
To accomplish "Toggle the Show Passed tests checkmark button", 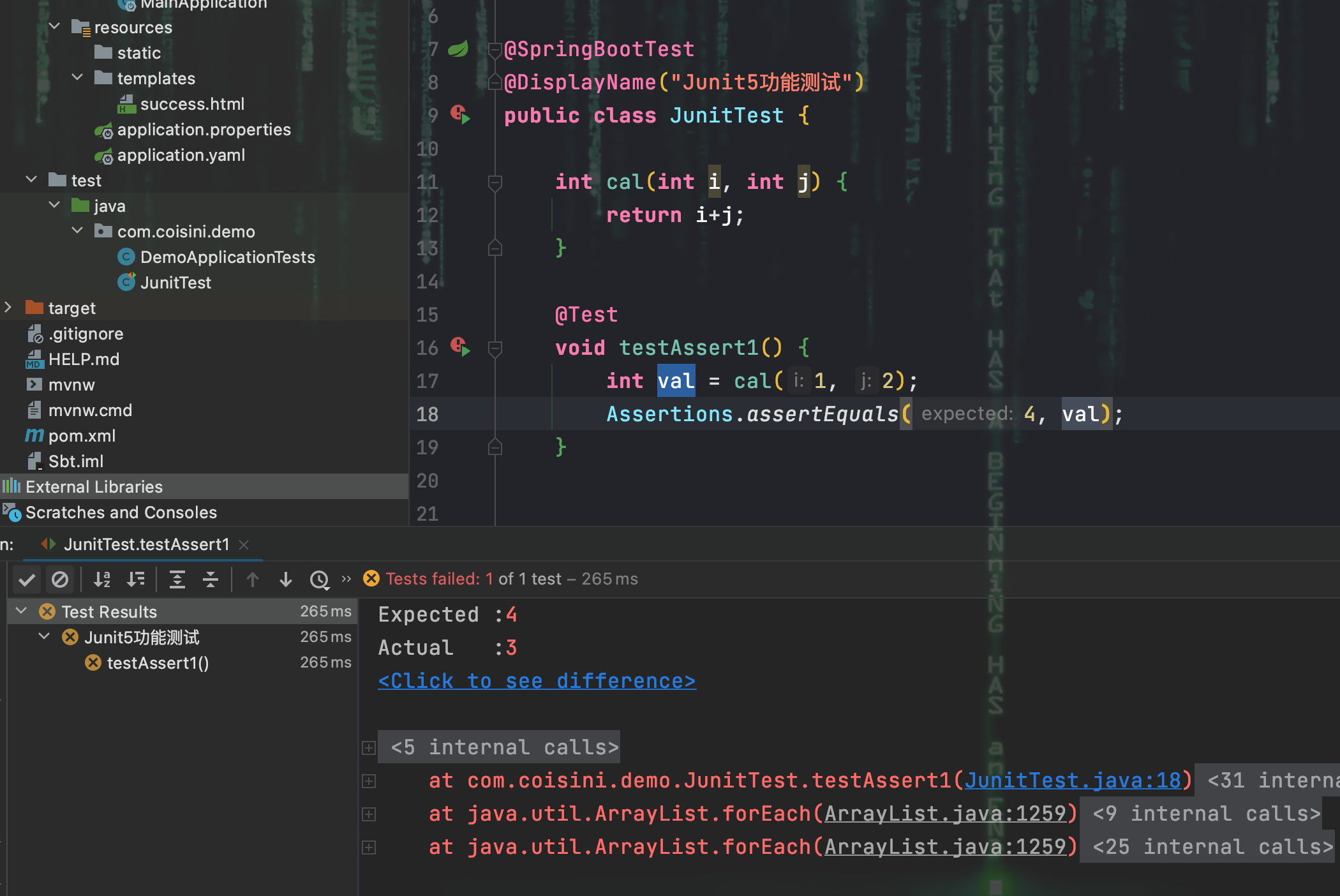I will click(x=27, y=579).
